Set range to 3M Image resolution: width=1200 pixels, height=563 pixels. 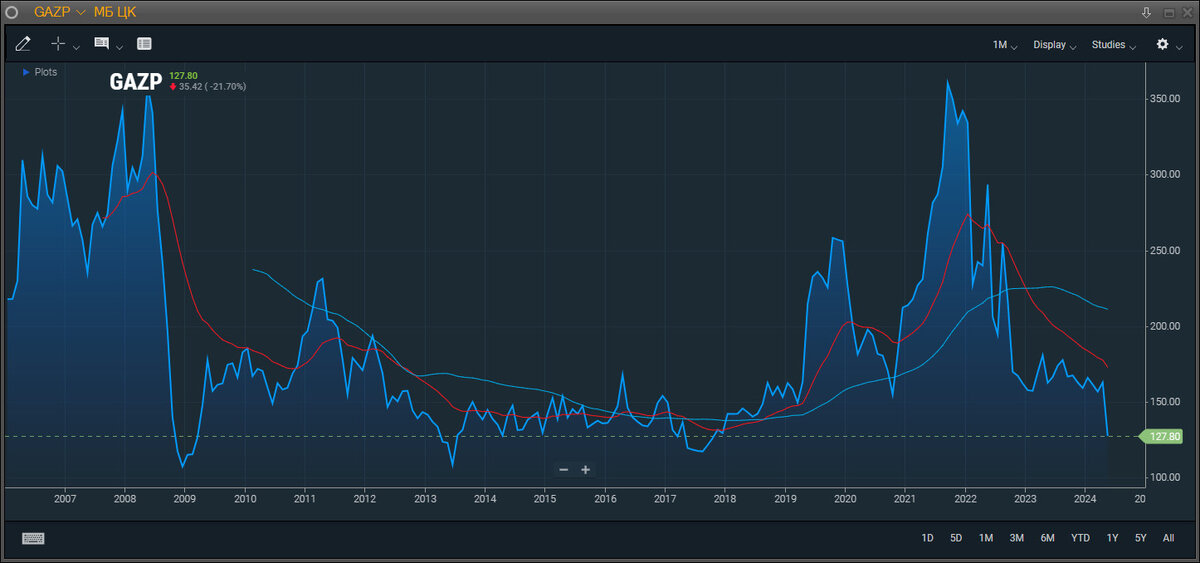coord(1016,538)
